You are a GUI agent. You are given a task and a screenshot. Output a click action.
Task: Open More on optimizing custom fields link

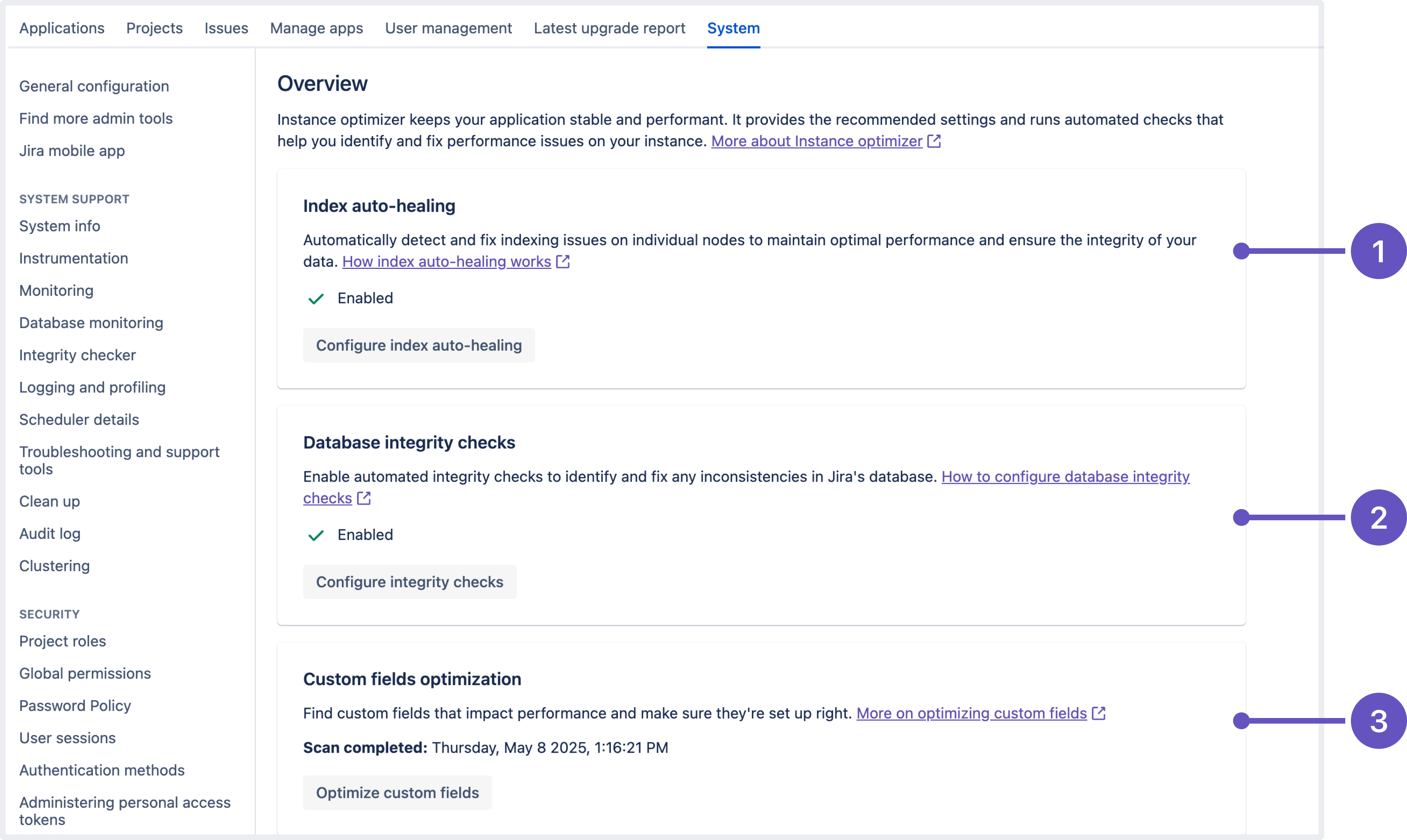(x=971, y=713)
